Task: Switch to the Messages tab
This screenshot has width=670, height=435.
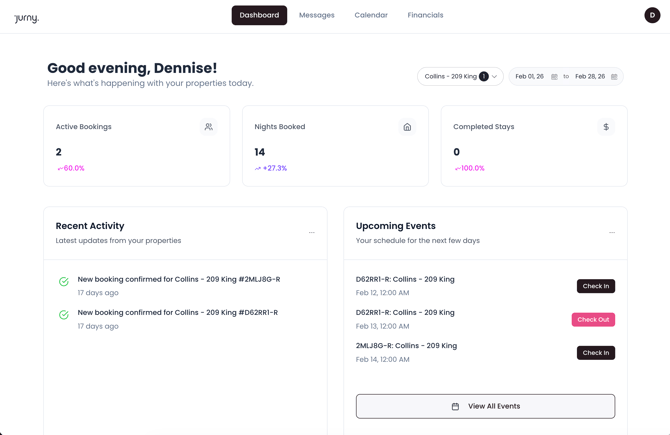Action: [x=316, y=15]
